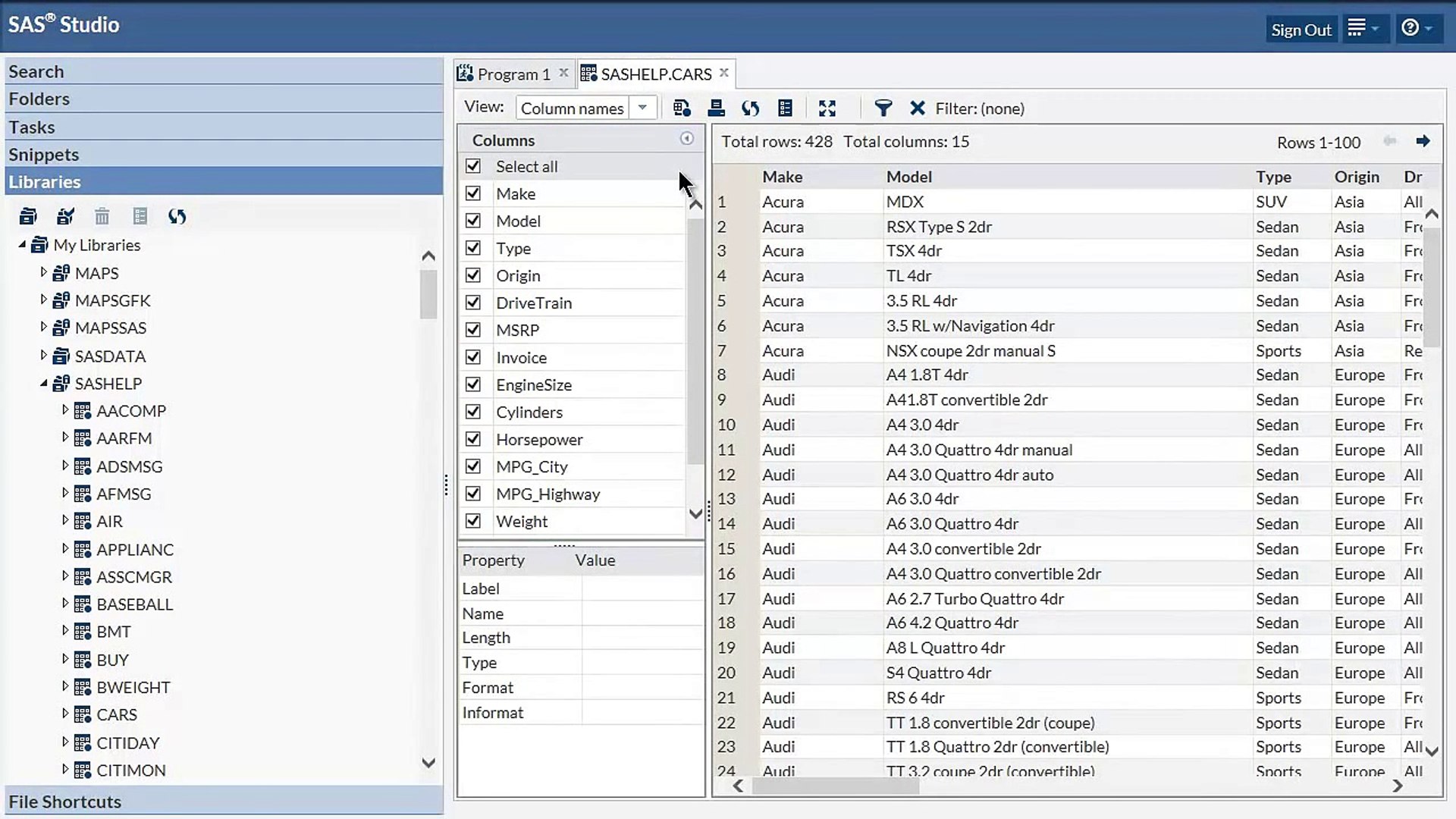The image size is (1456, 819).
Task: Collapse the SASHELP library node
Action: [x=43, y=383]
